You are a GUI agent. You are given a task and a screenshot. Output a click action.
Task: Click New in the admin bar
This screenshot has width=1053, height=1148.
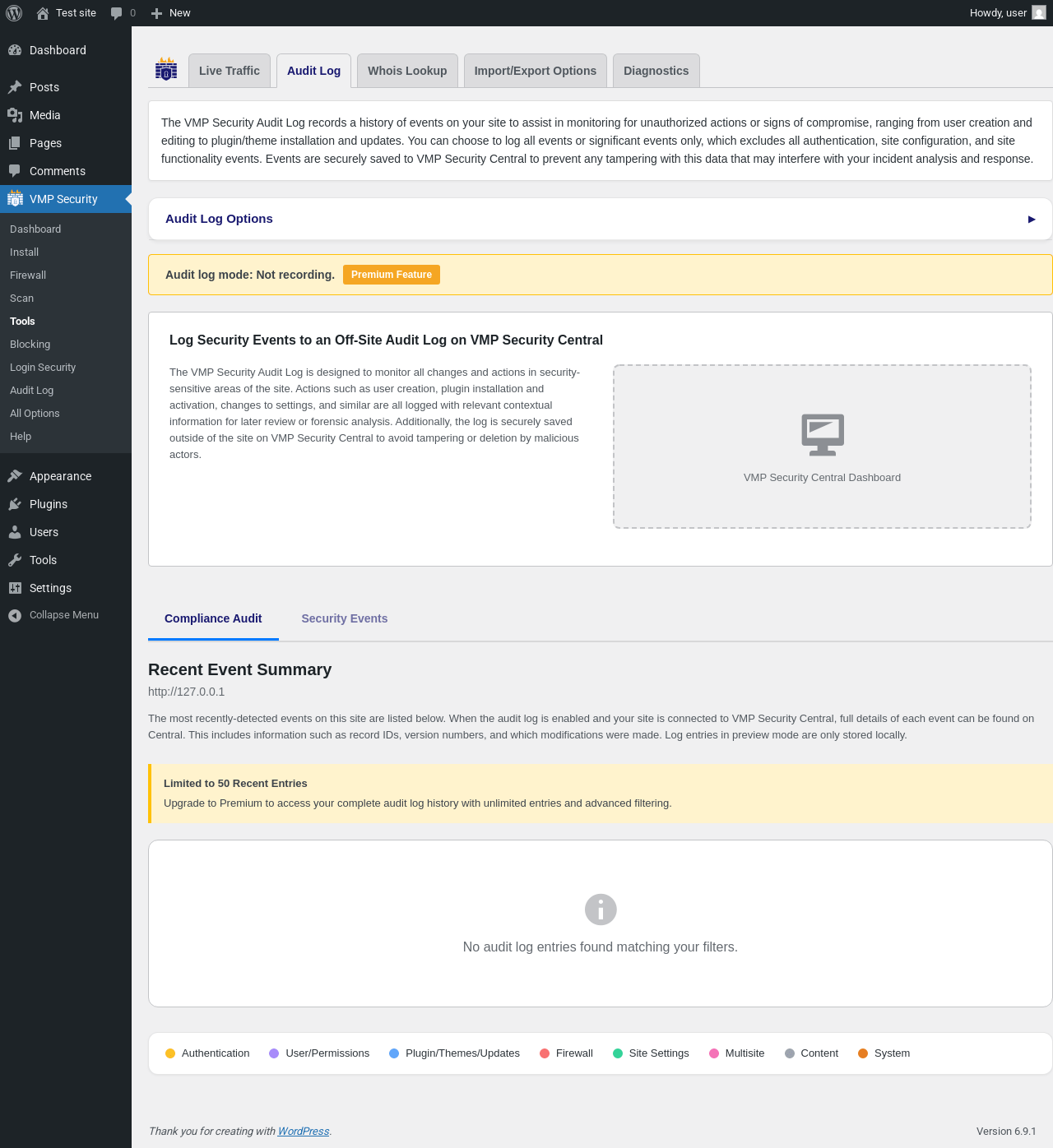(179, 13)
